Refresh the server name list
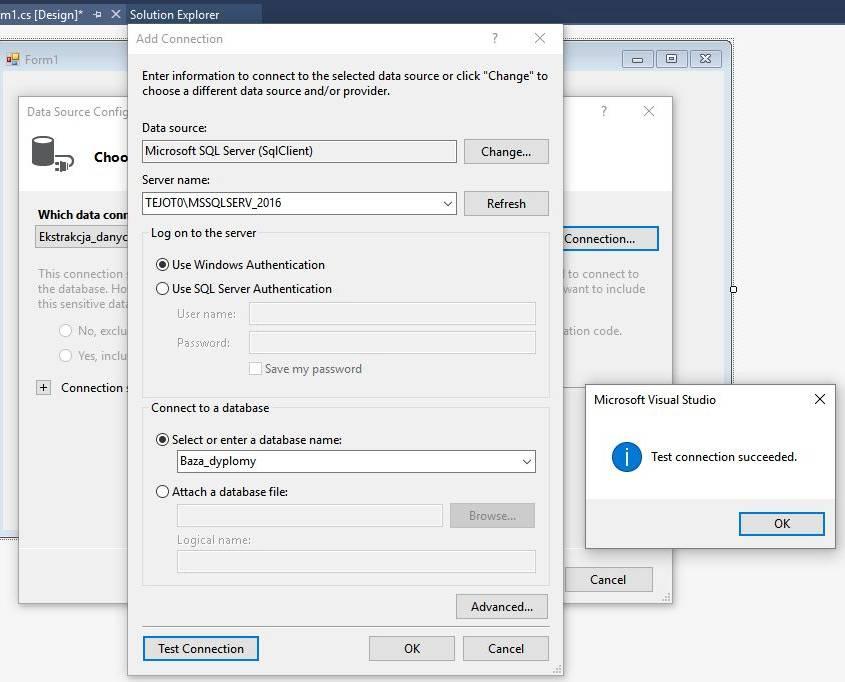Image resolution: width=845 pixels, height=682 pixels. point(506,204)
